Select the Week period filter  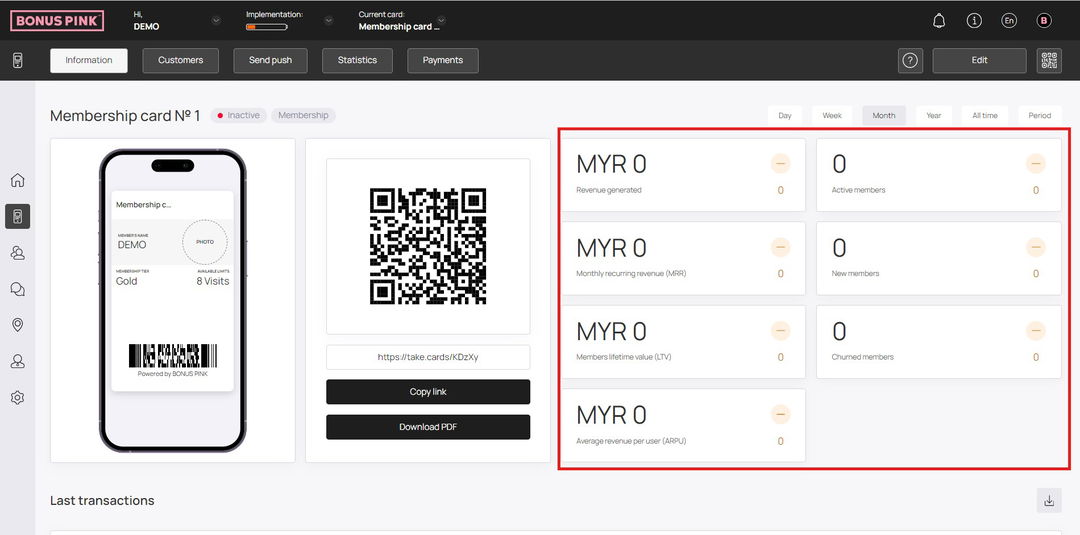click(x=832, y=116)
